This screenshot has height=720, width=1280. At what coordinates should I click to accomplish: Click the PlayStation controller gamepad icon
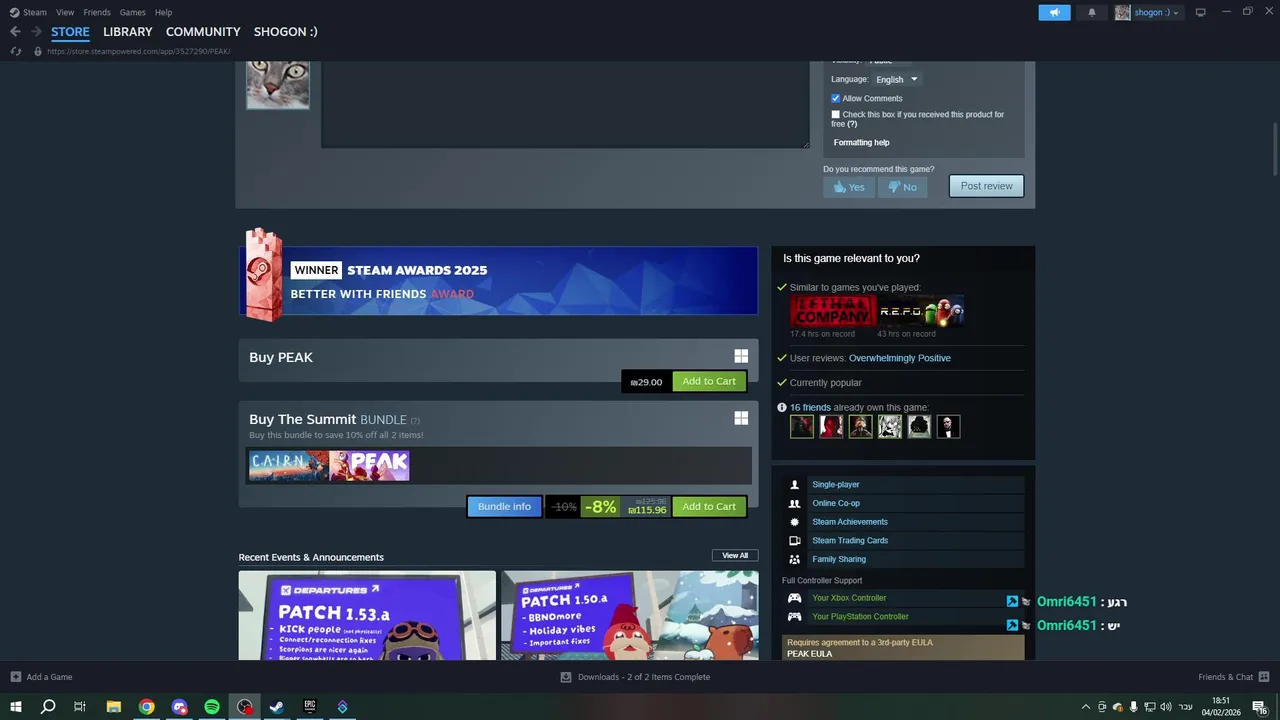[x=794, y=617]
